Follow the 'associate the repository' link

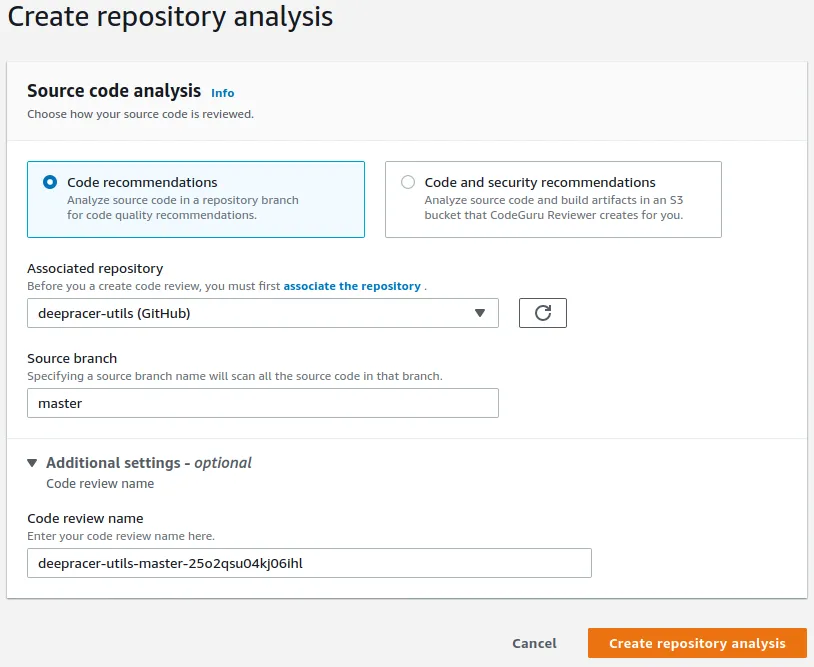(352, 286)
